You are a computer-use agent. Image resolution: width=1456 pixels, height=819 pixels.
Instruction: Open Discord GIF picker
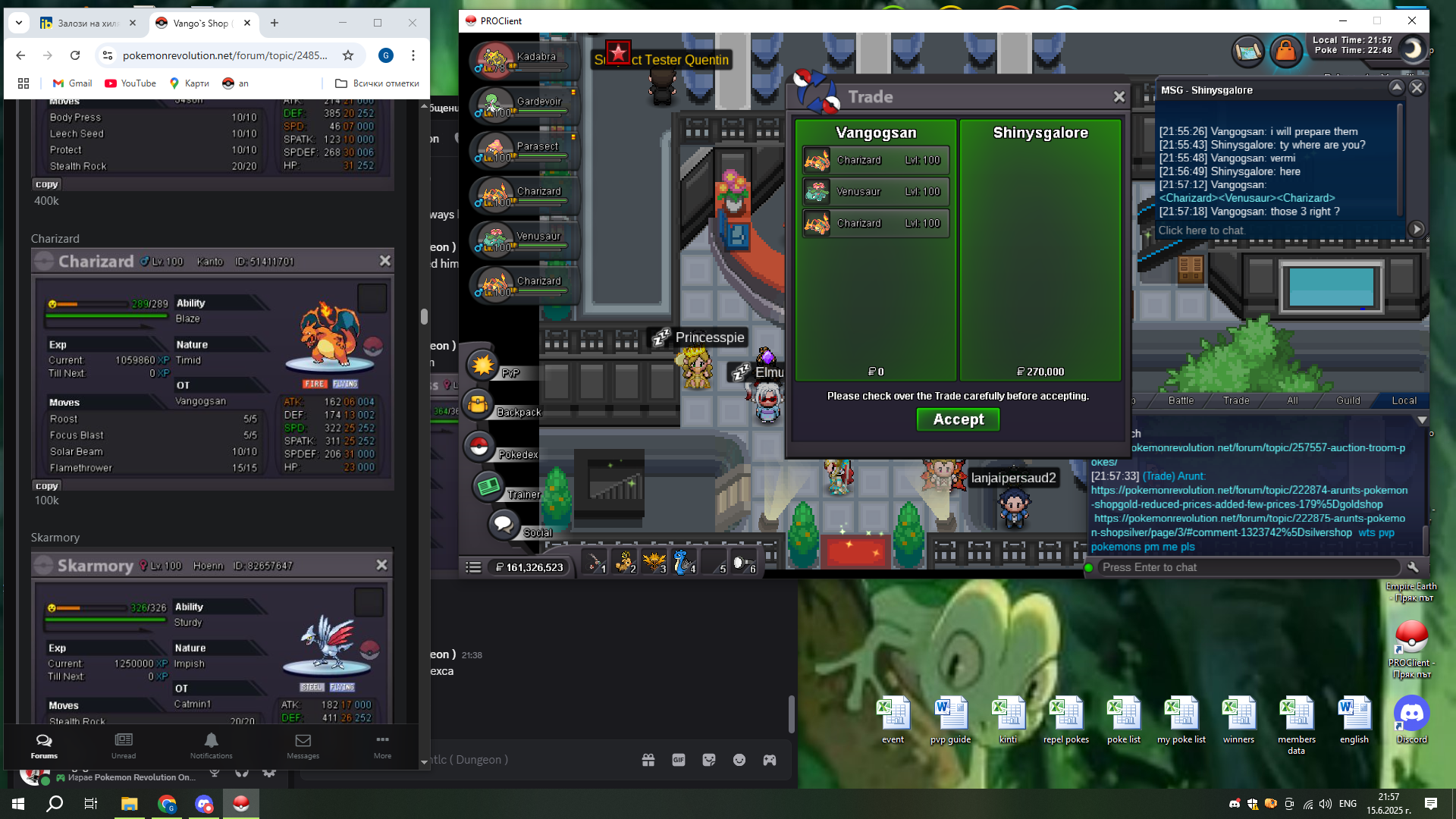point(679,760)
